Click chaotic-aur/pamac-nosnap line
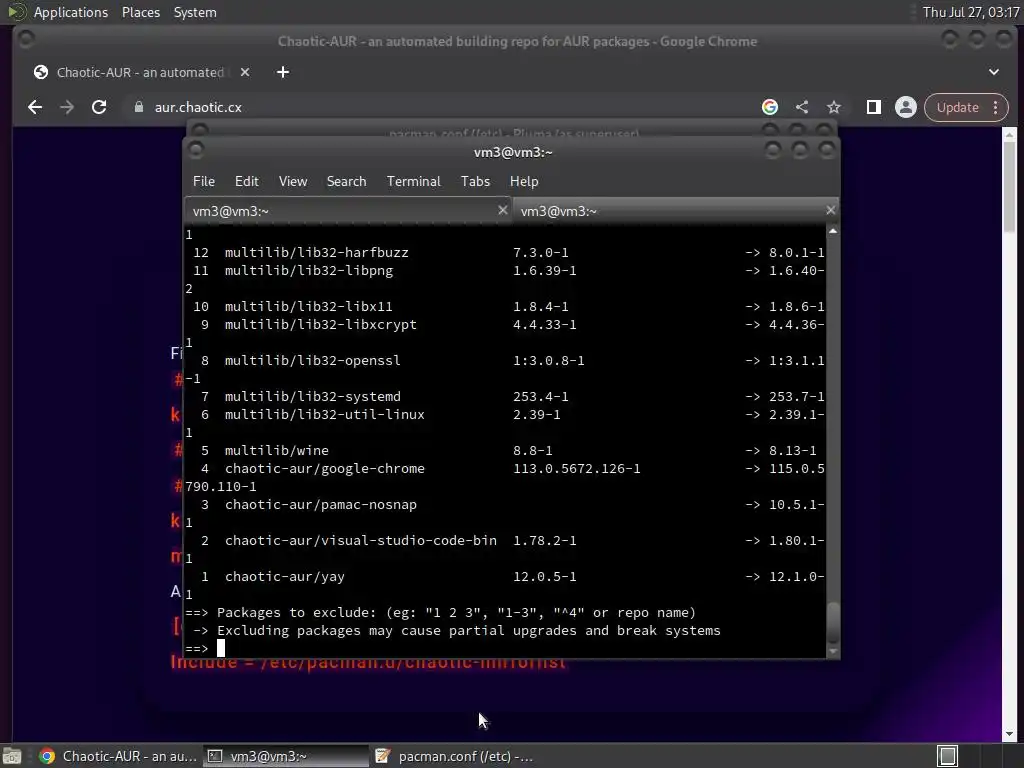This screenshot has width=1024, height=768. (x=505, y=505)
